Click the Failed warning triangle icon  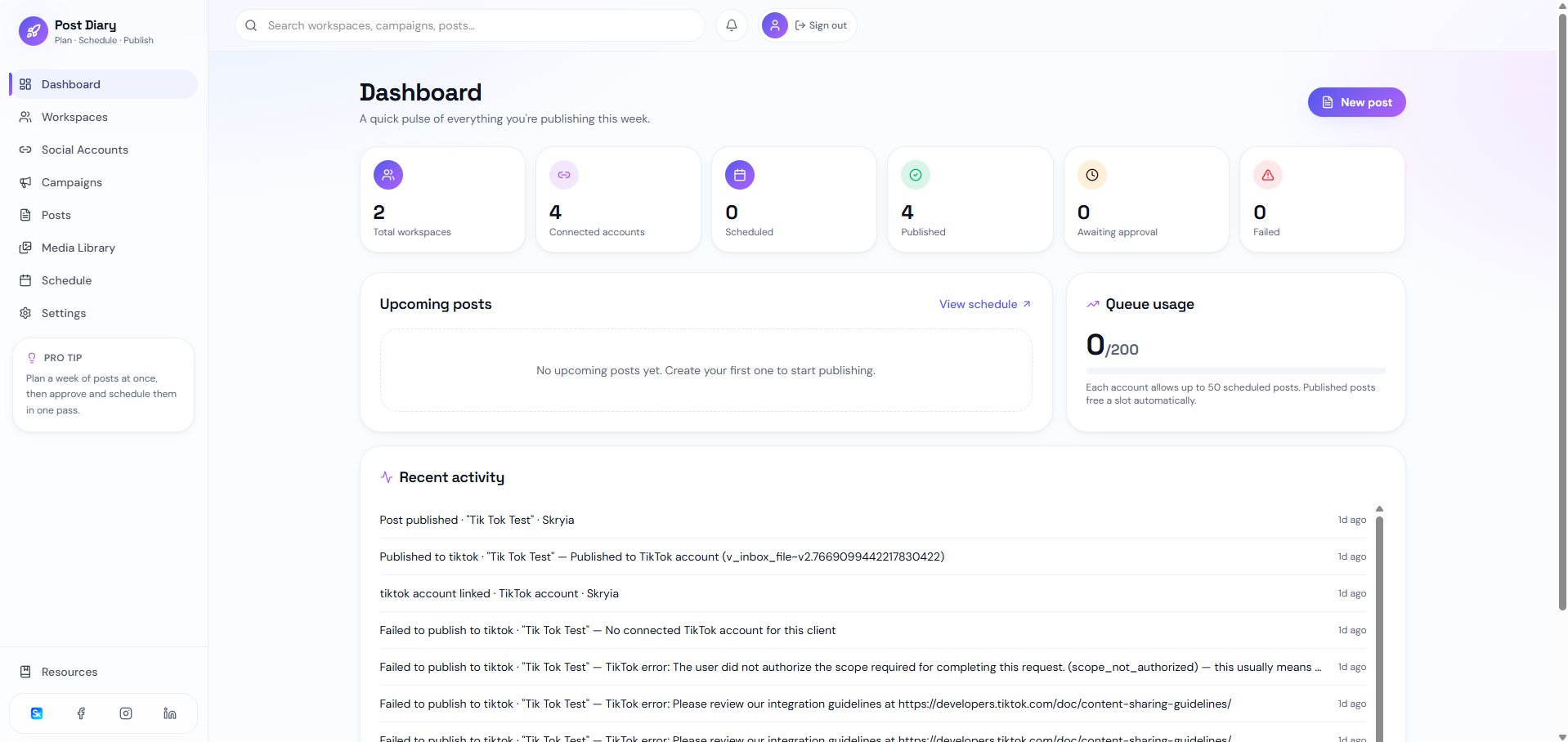tap(1268, 175)
